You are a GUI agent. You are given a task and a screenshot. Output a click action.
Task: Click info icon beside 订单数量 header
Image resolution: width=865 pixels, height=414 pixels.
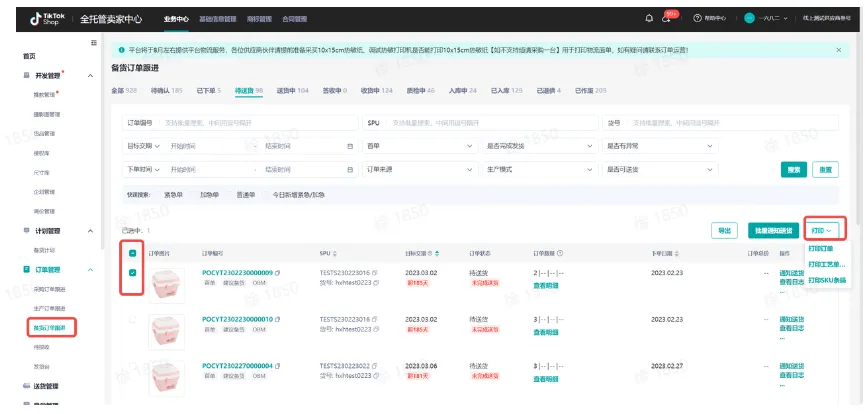click(x=560, y=253)
